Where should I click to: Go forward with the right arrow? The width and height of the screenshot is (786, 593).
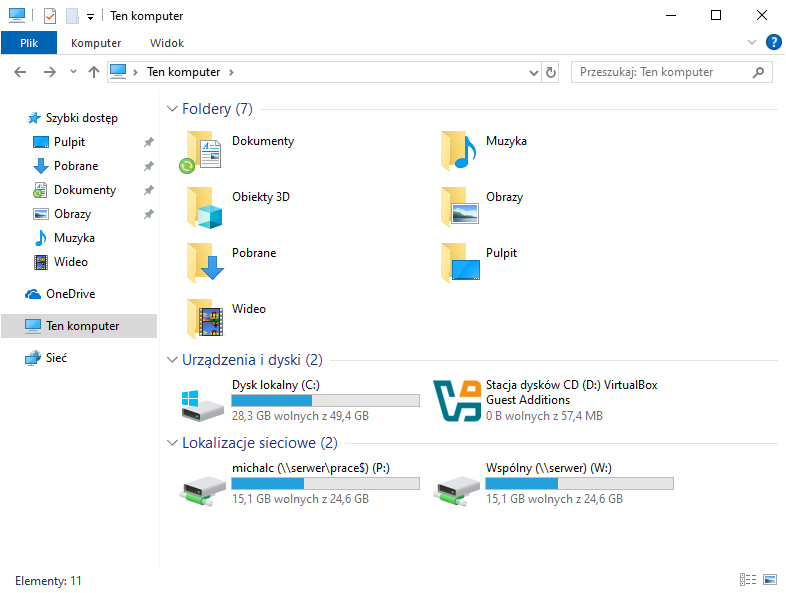pyautogui.click(x=50, y=72)
